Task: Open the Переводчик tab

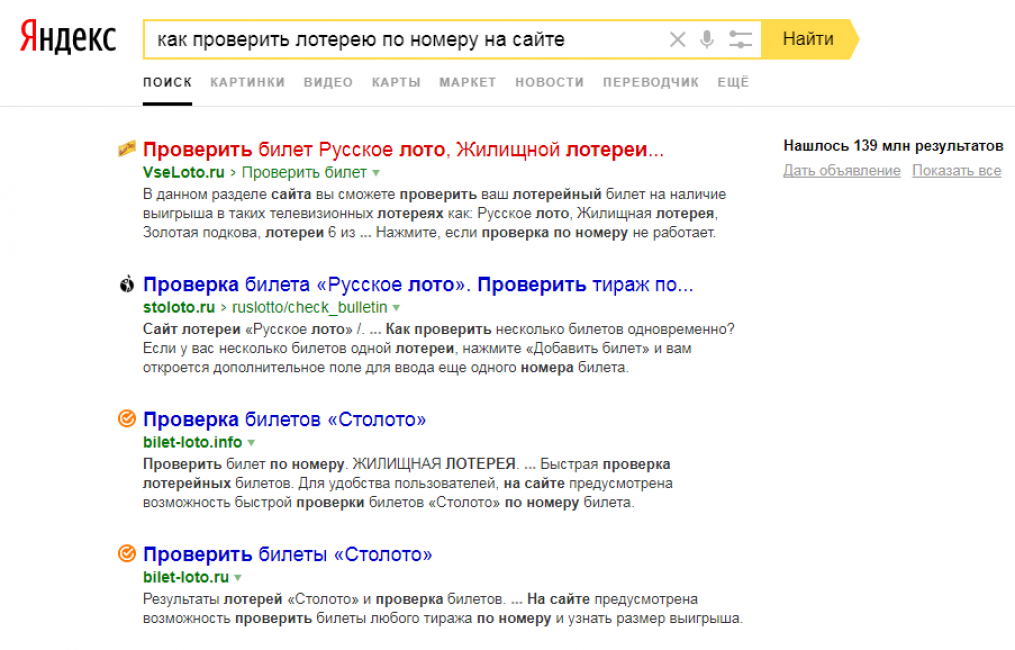Action: pyautogui.click(x=651, y=82)
